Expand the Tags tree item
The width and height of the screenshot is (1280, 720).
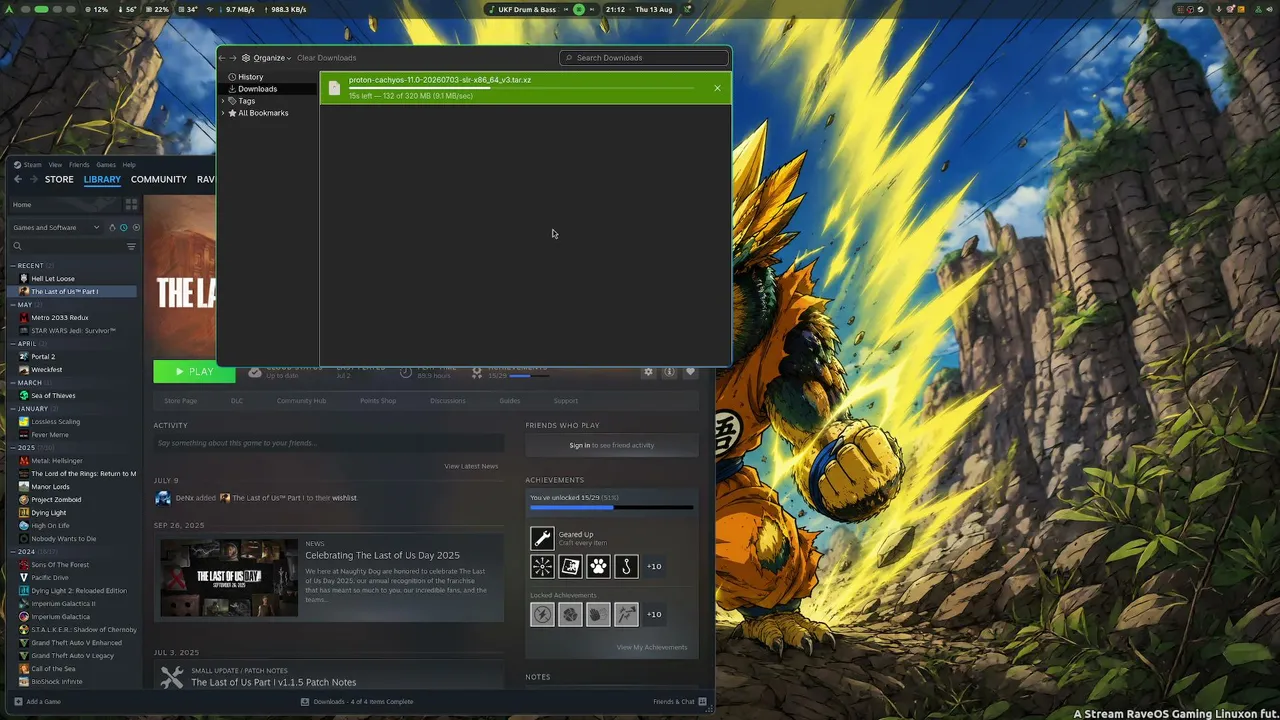(x=223, y=101)
